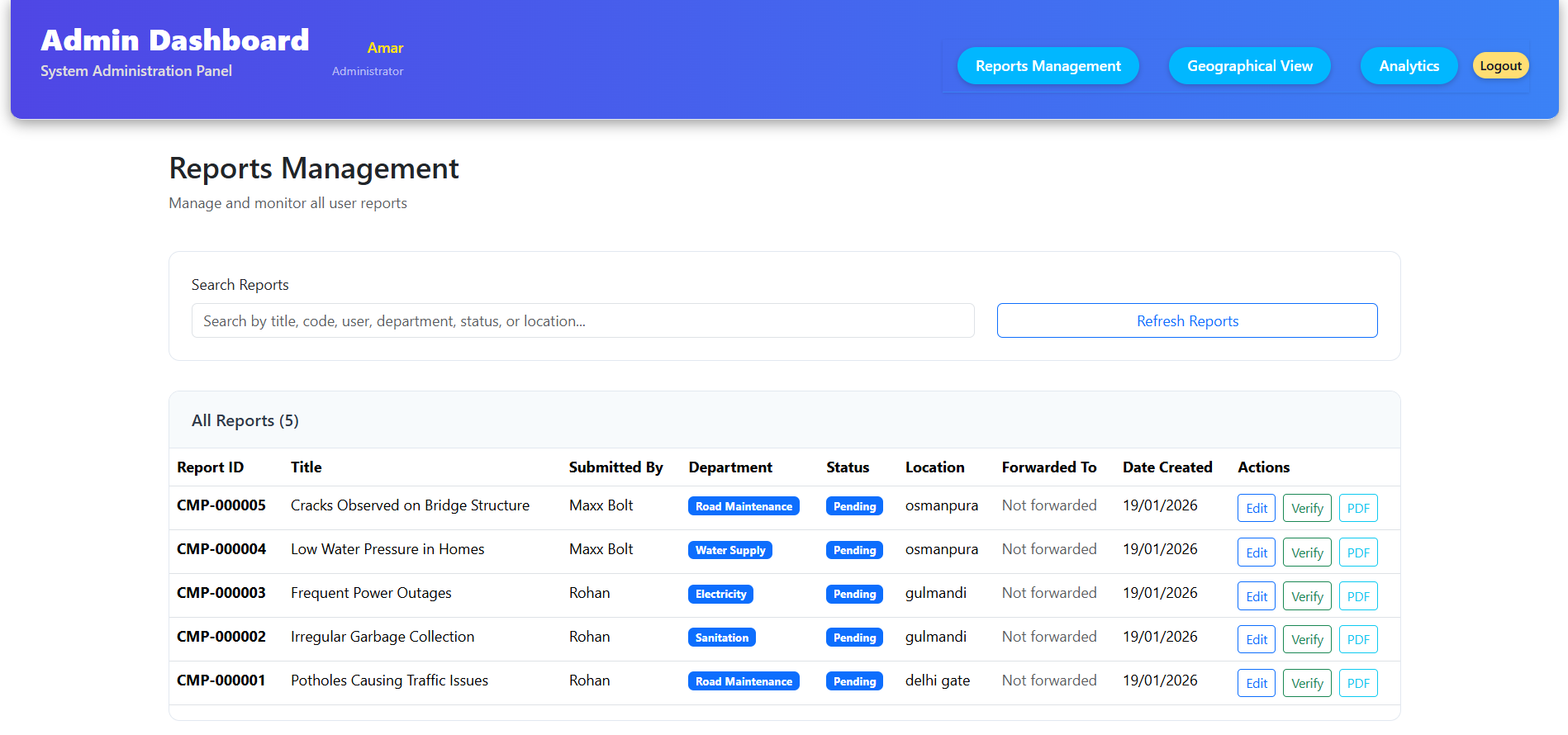Switch to Geographical View

point(1249,66)
